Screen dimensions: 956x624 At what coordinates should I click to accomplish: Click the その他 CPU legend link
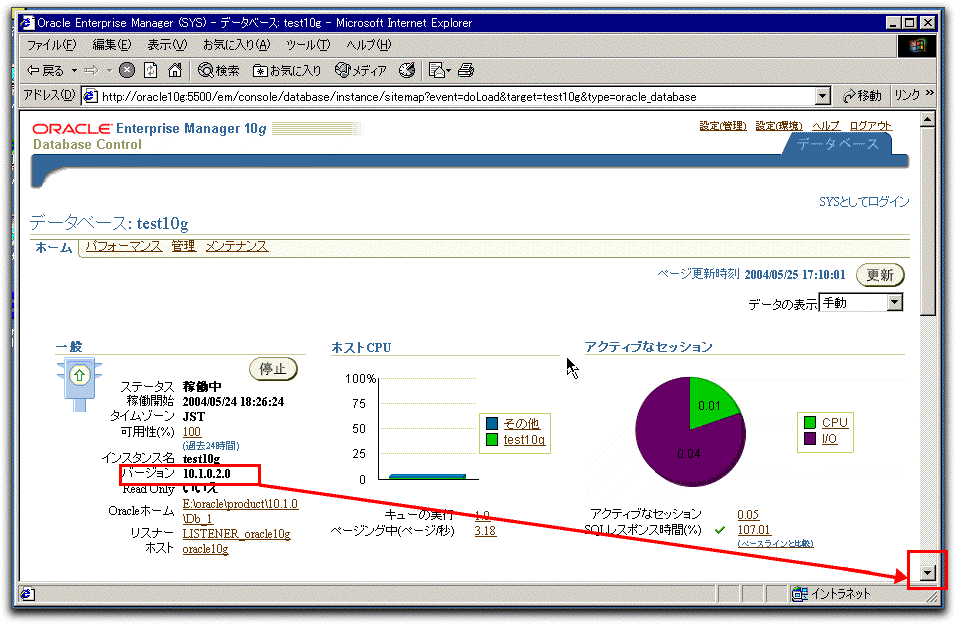click(521, 423)
